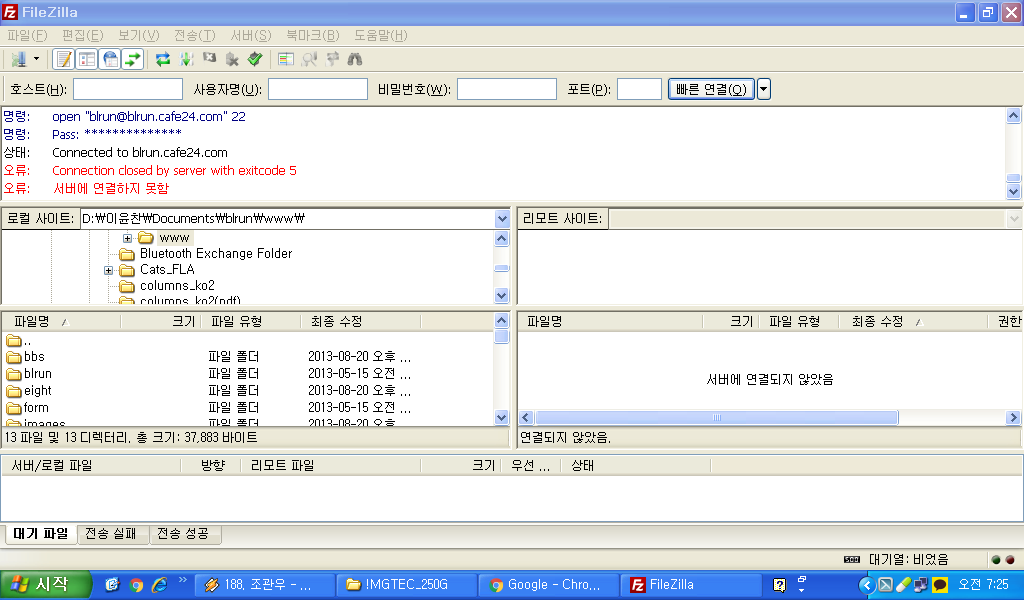Viewport: 1024px width, 600px height.
Task: Open the 서버(S) menu
Action: (251, 35)
